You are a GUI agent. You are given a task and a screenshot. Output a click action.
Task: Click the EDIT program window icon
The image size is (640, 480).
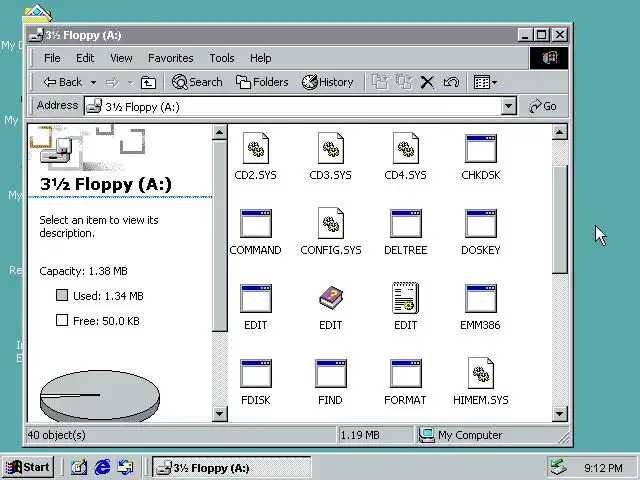(x=256, y=299)
